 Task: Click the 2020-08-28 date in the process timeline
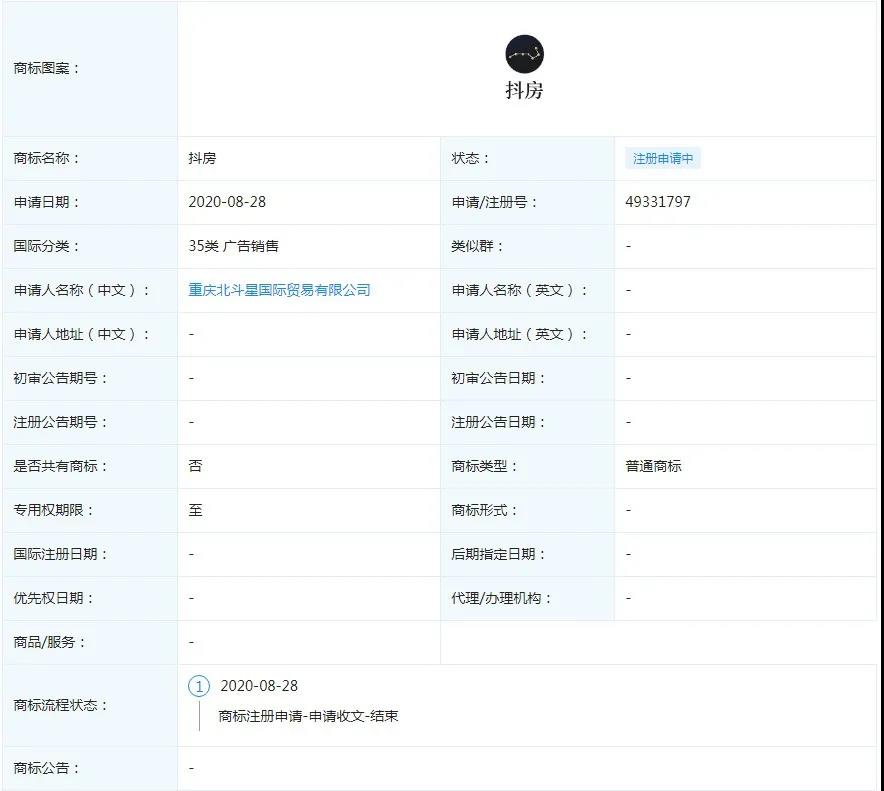259,686
